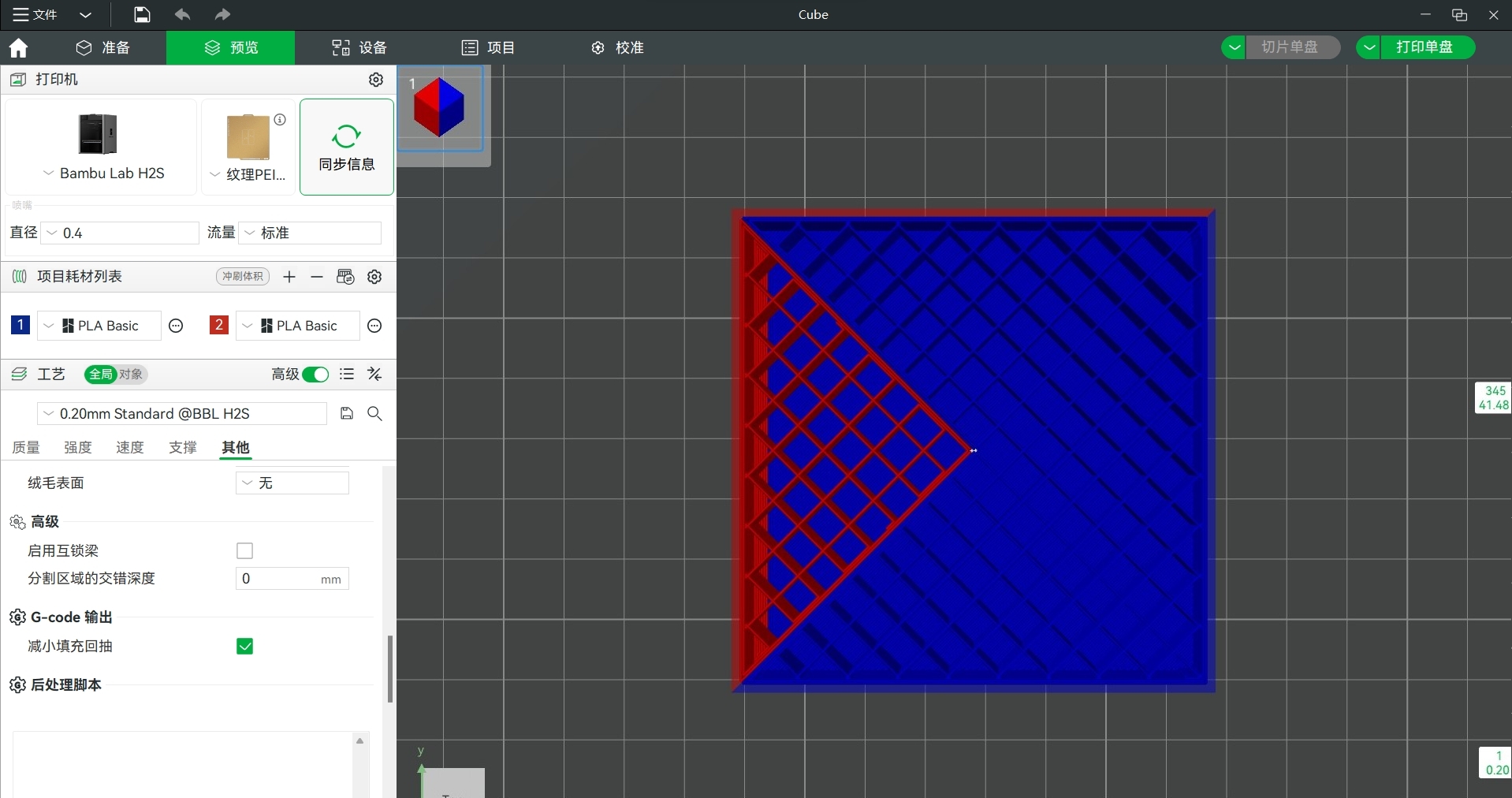1512x798 pixels.
Task: Open filament 1 more options icon
Action: pyautogui.click(x=177, y=326)
